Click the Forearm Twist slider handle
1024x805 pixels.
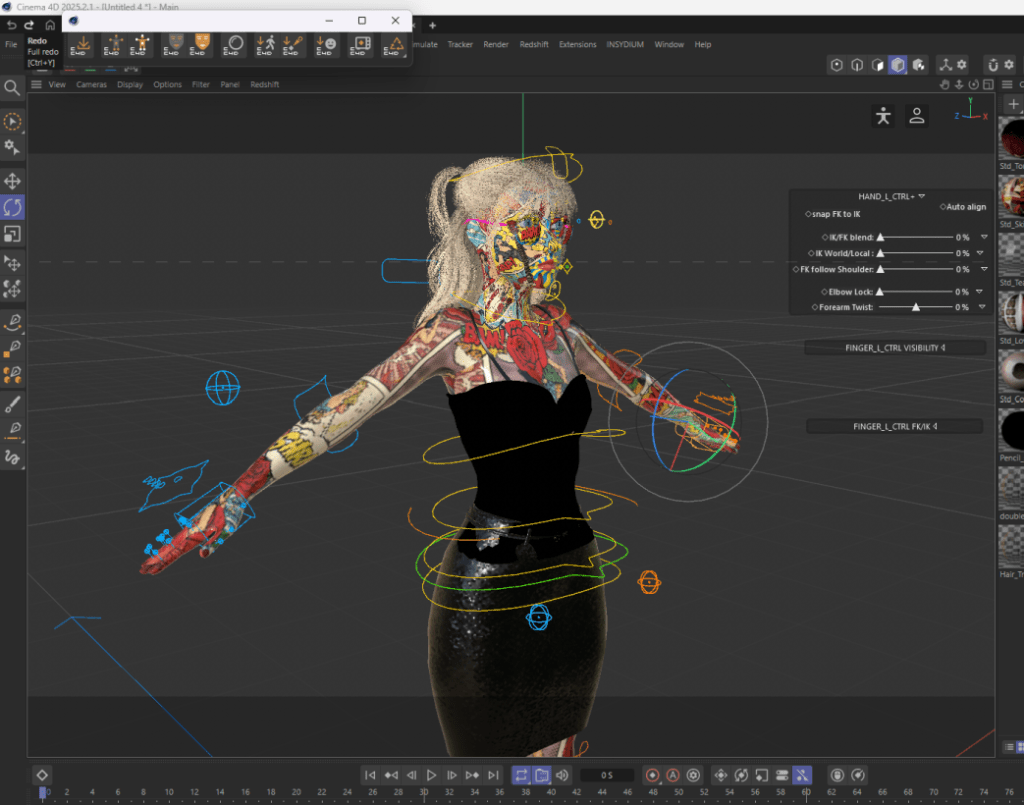(x=915, y=307)
